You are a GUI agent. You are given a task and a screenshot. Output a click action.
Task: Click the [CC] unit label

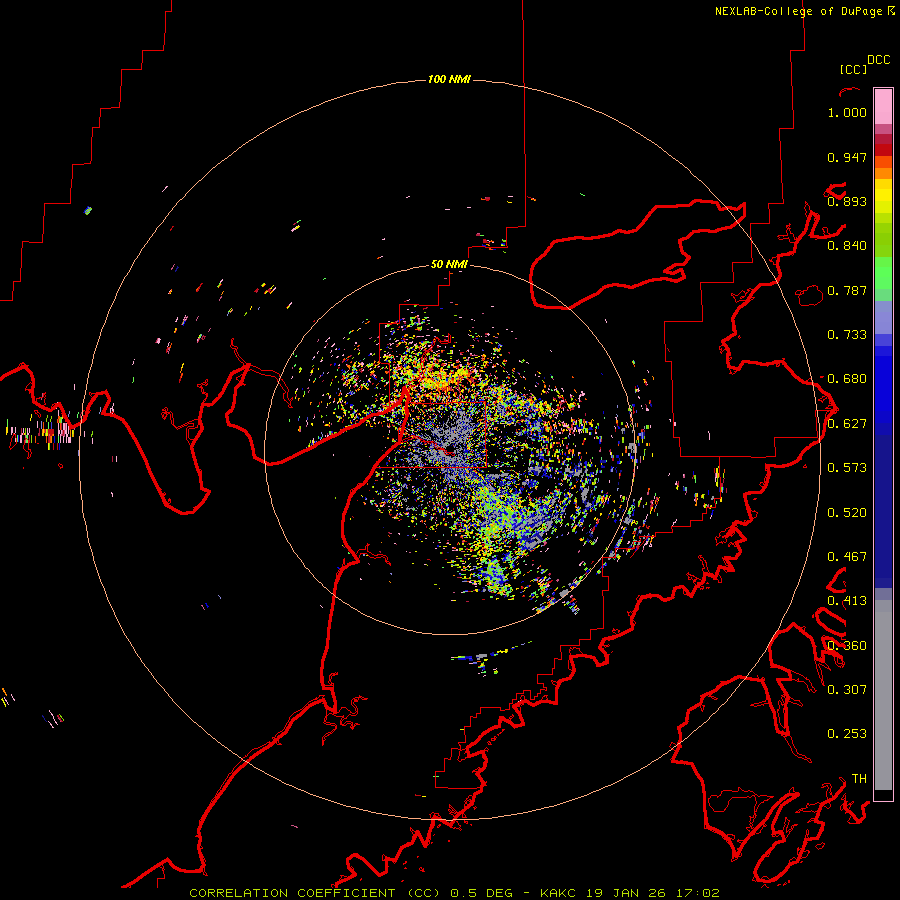(853, 69)
